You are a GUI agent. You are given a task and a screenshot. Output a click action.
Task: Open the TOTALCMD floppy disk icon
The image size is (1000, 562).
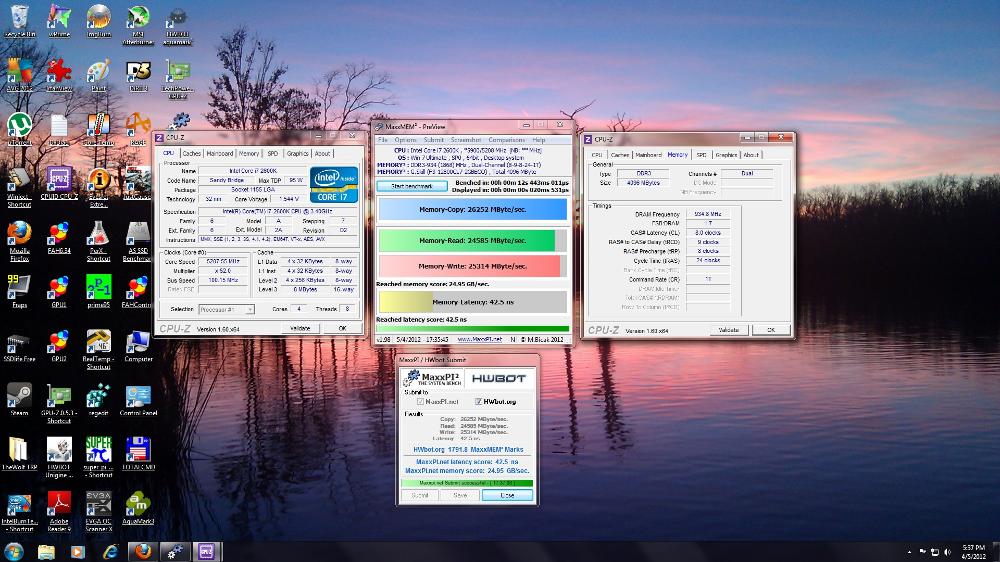click(x=138, y=454)
